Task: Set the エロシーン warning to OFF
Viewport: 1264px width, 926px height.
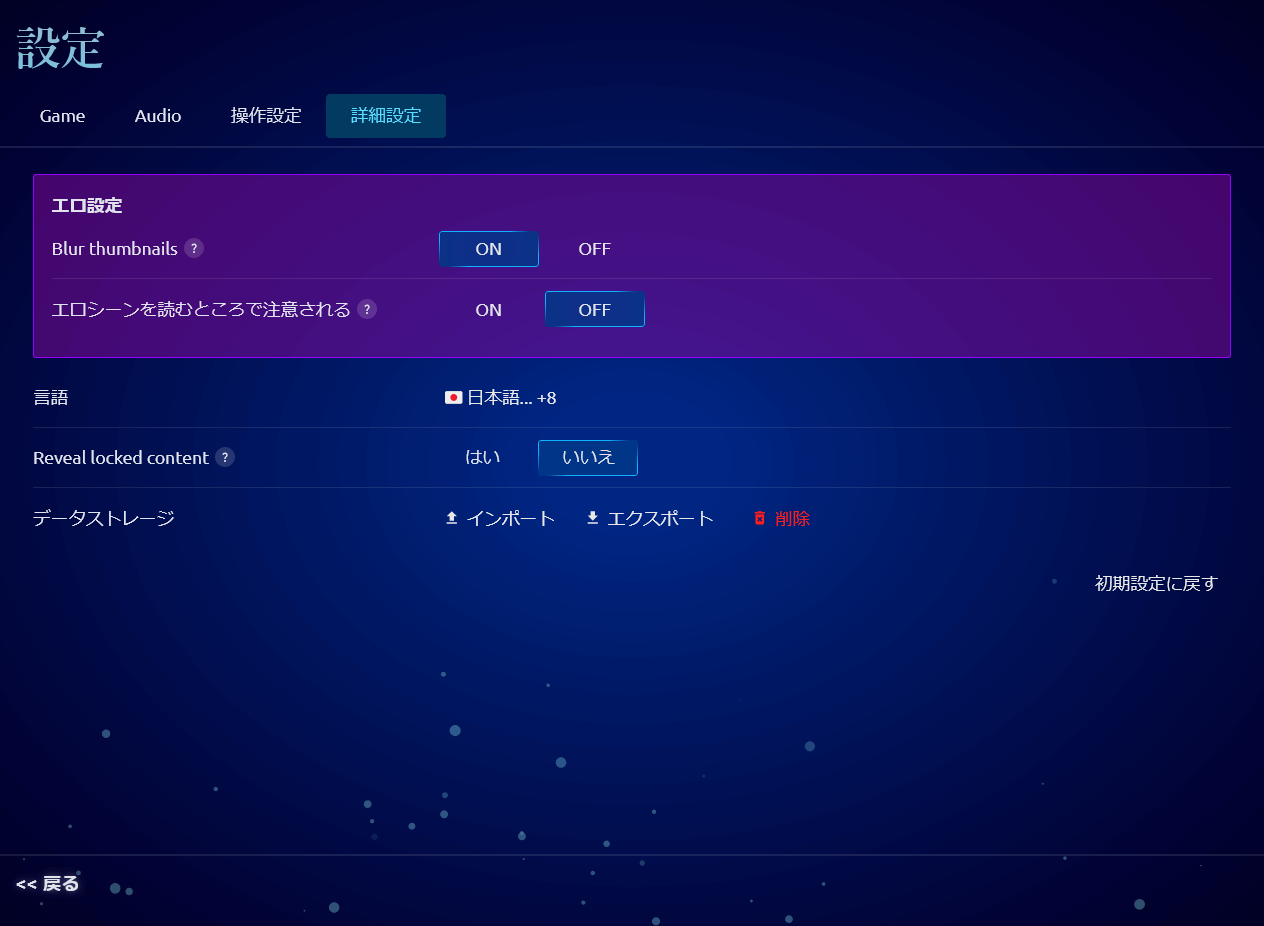Action: coord(594,310)
